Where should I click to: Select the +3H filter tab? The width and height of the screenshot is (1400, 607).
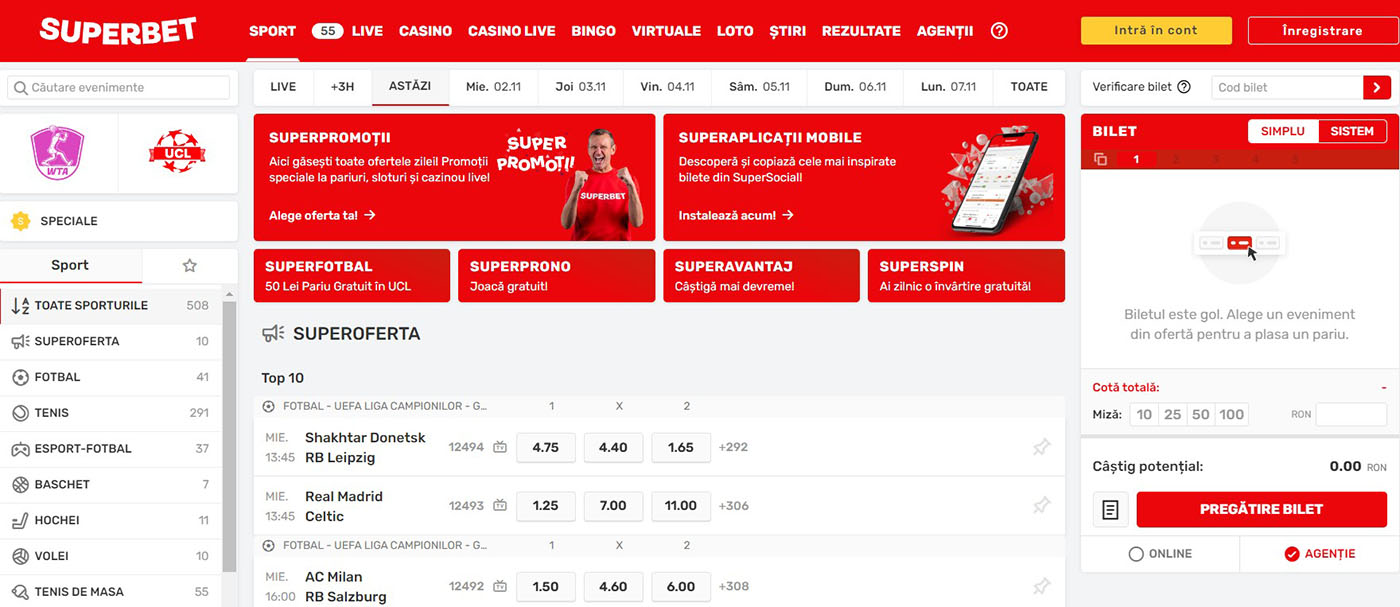tap(343, 87)
